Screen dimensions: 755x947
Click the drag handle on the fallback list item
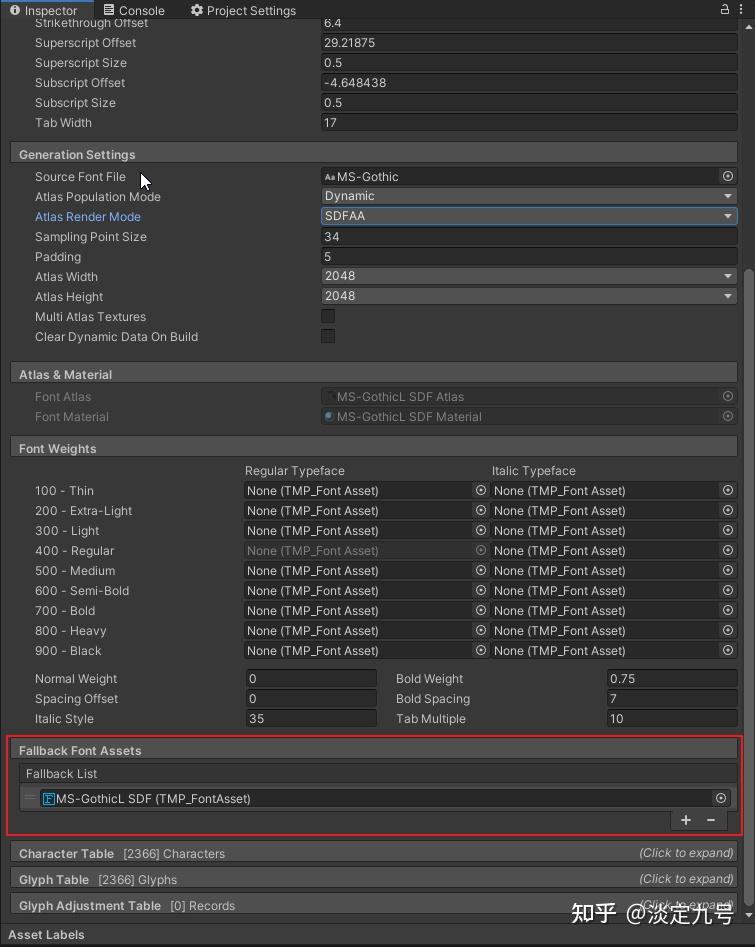[31, 798]
